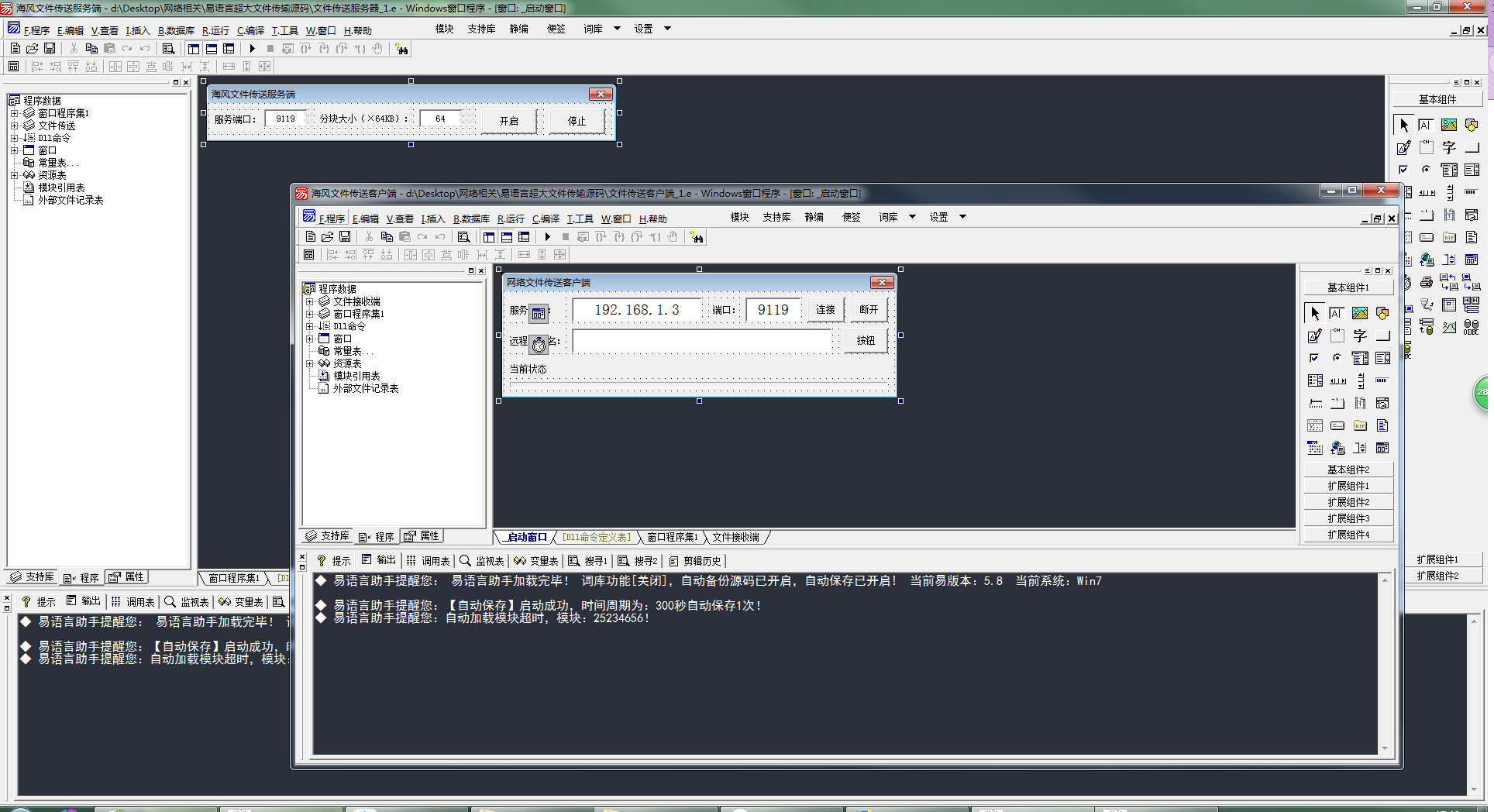Expand the 资源表 node in the client program tree
This screenshot has width=1494, height=812.
(x=309, y=363)
